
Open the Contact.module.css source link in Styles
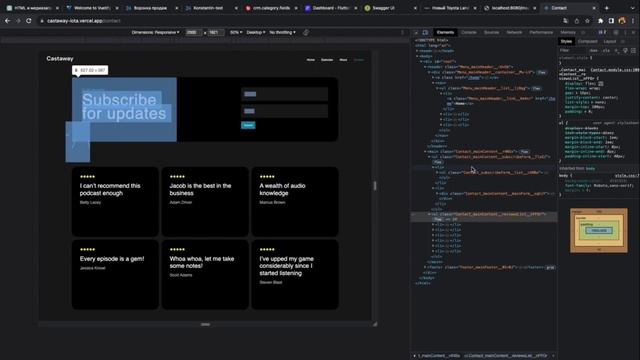[615, 70]
